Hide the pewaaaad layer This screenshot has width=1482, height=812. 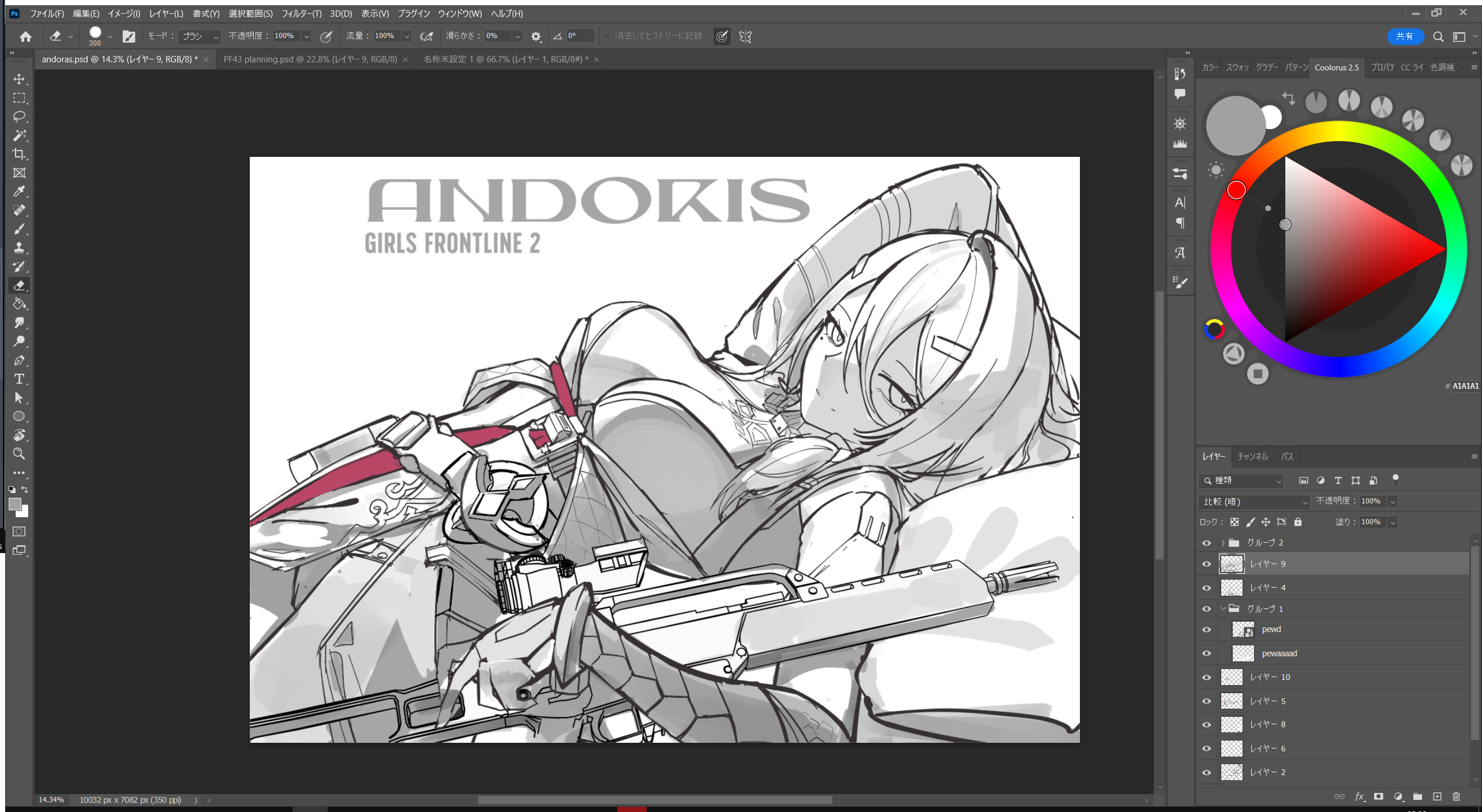pyautogui.click(x=1206, y=653)
